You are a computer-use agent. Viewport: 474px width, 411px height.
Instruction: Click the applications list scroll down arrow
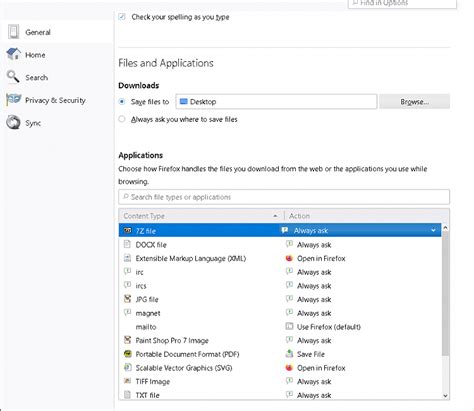click(x=445, y=395)
